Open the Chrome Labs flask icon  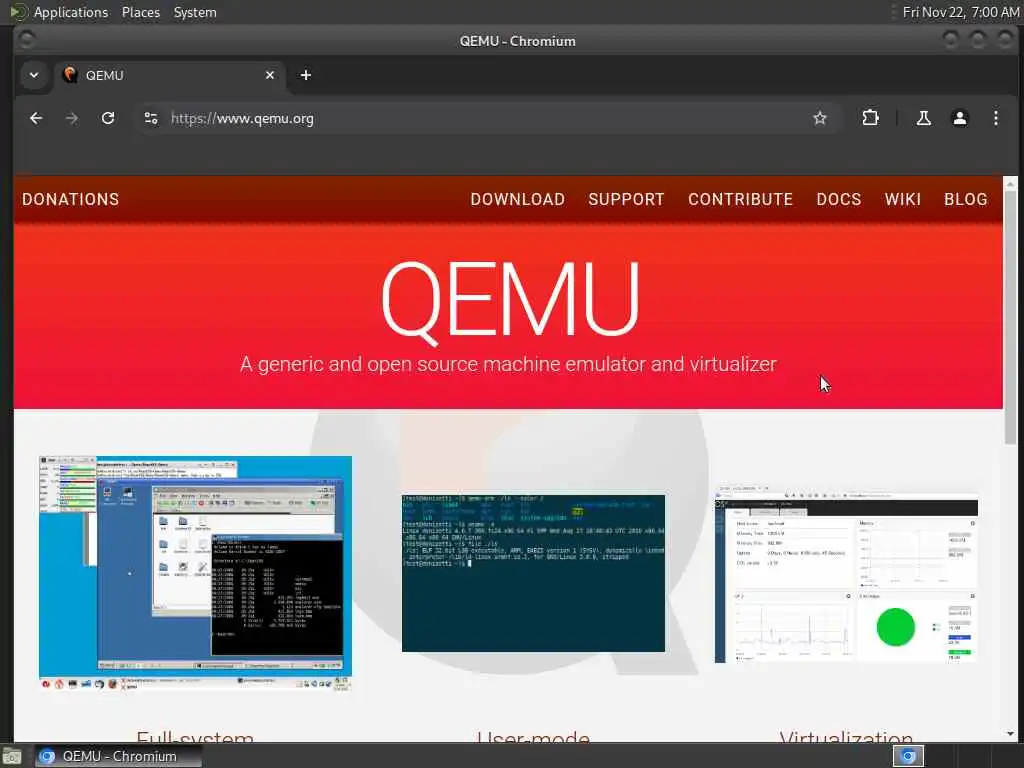[x=923, y=118]
